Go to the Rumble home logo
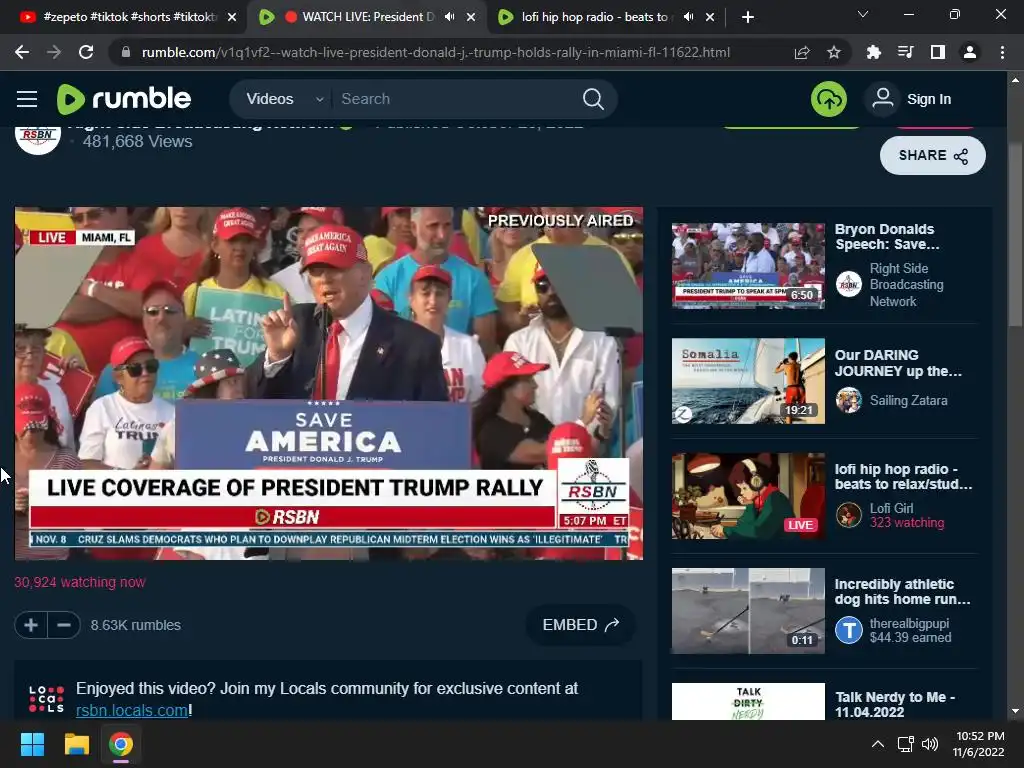Screen dimensions: 1024x768 [124, 99]
